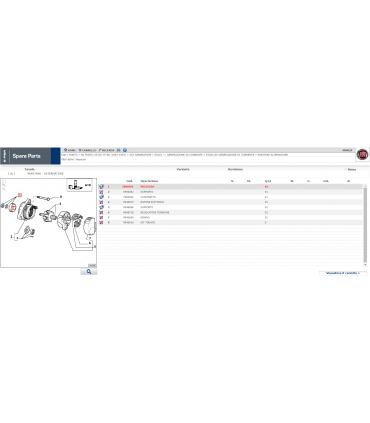The width and height of the screenshot is (370, 423).
Task: Click the crossed-out icon on REGOLATORE TENSIONE row
Action: [101, 212]
